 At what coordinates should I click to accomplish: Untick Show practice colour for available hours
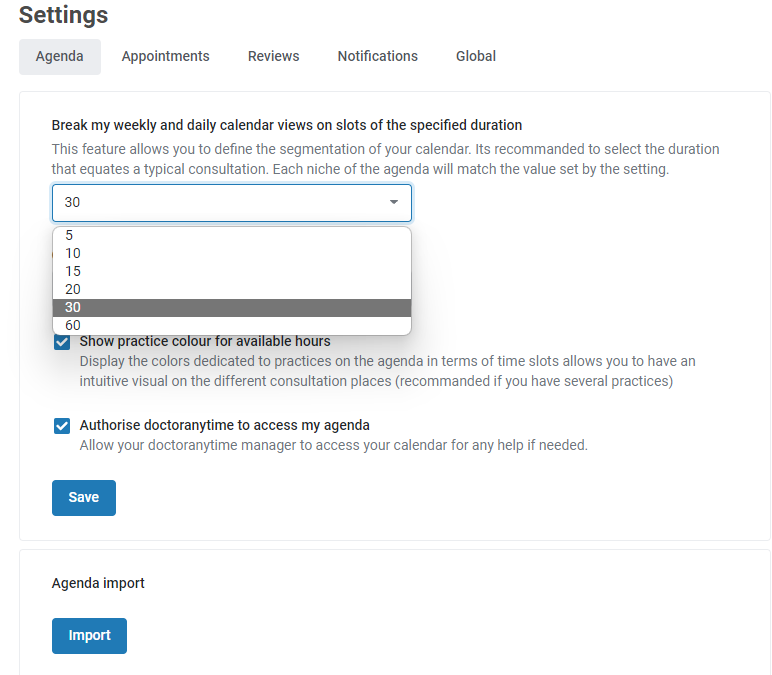[x=62, y=342]
